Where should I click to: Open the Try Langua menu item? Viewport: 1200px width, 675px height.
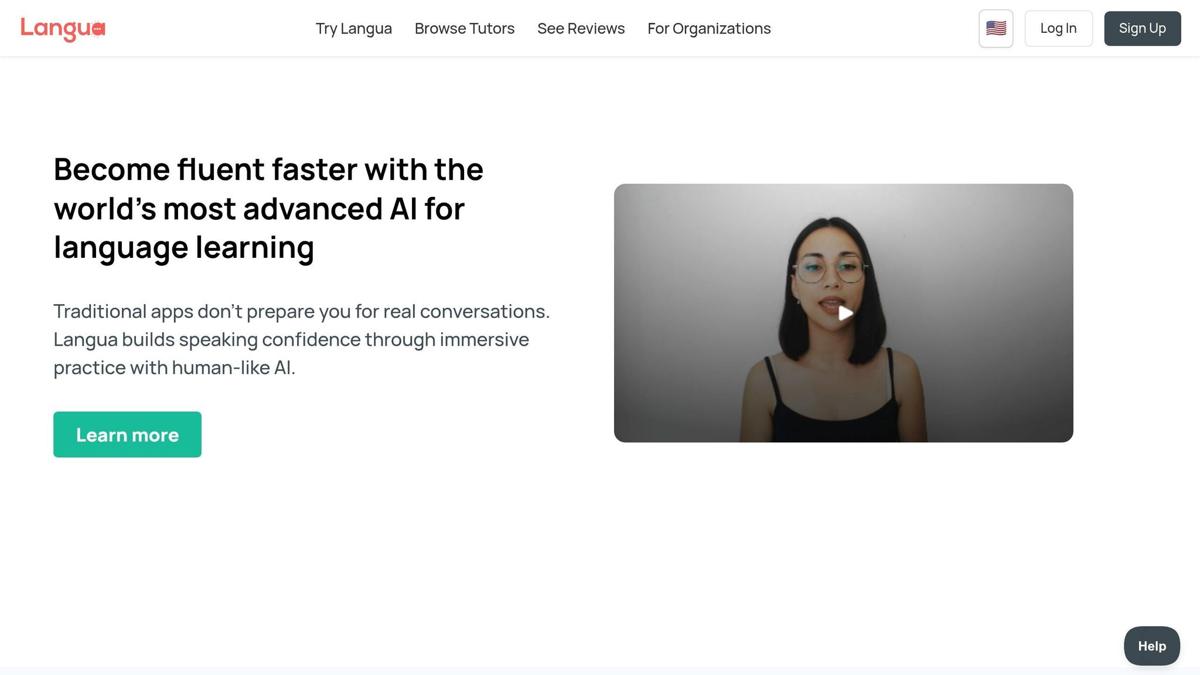[354, 28]
